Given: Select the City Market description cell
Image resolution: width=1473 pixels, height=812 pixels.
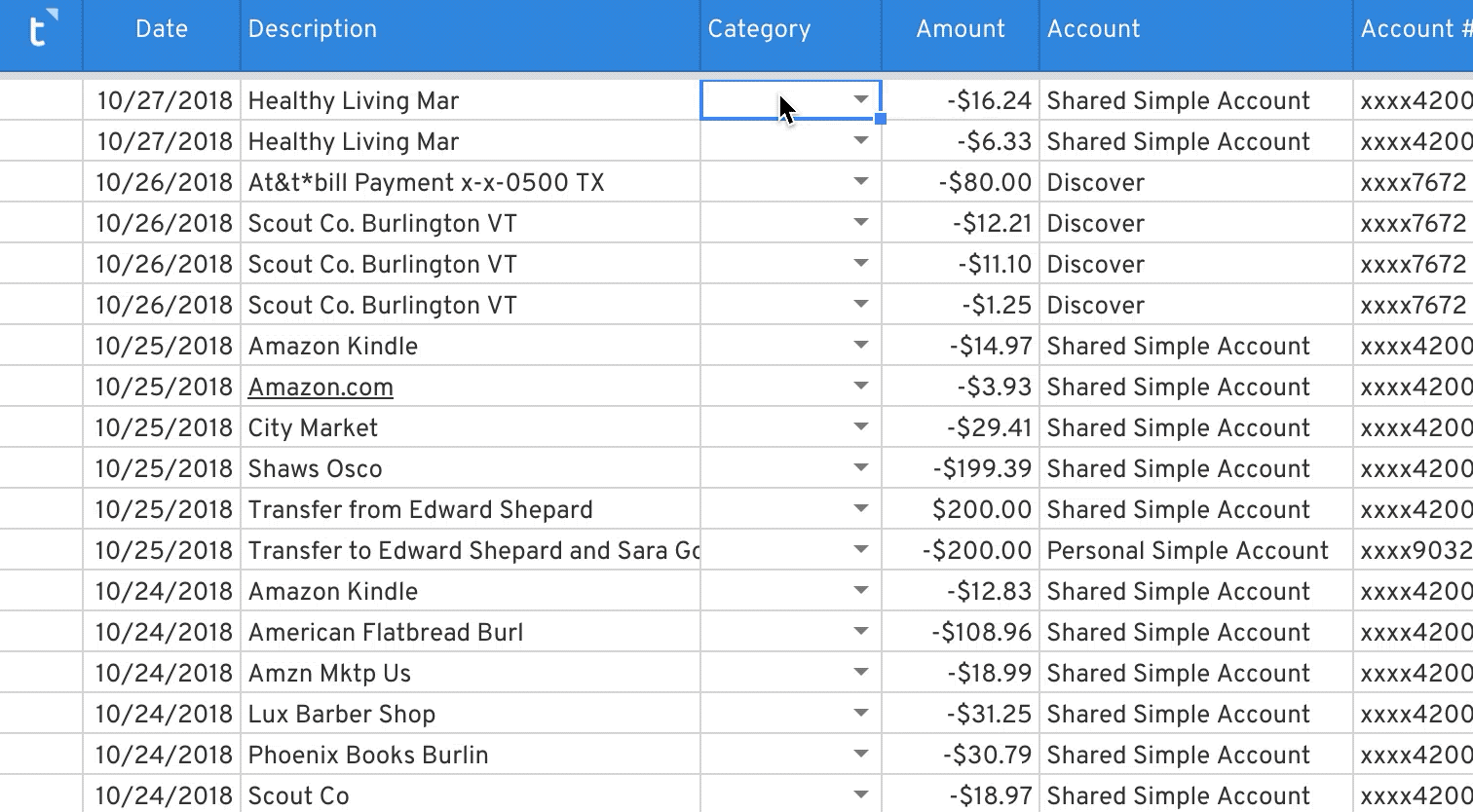Looking at the screenshot, I should [x=470, y=427].
